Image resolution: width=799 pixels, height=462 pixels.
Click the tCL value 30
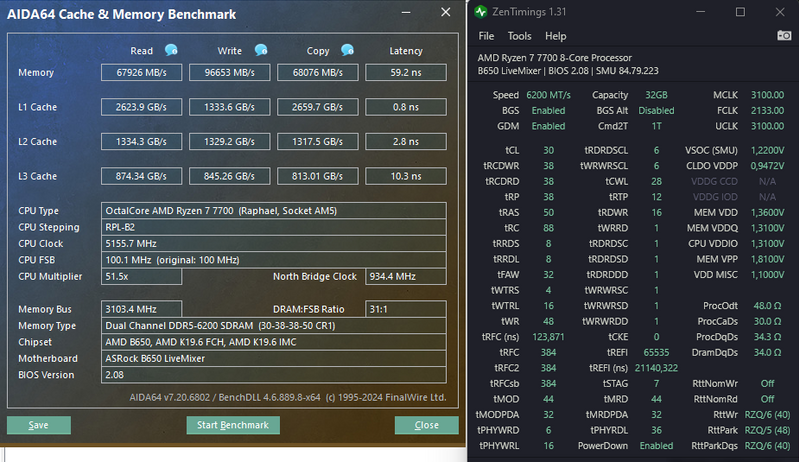548,150
